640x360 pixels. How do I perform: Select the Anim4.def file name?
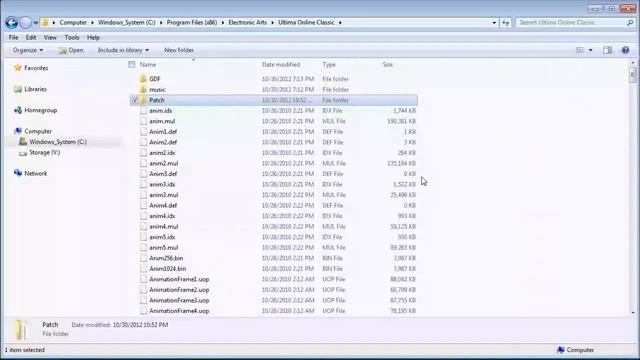pos(163,206)
